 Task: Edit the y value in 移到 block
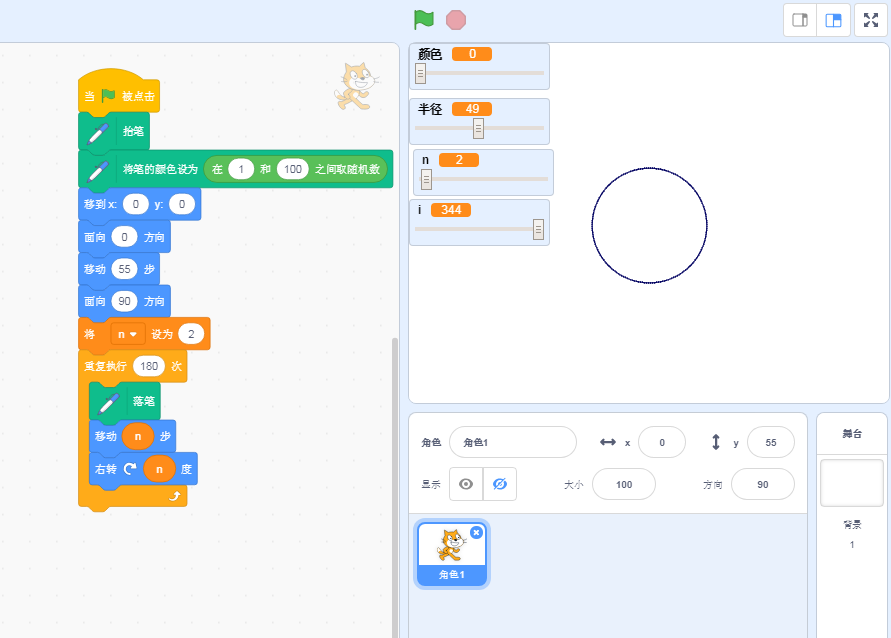182,204
